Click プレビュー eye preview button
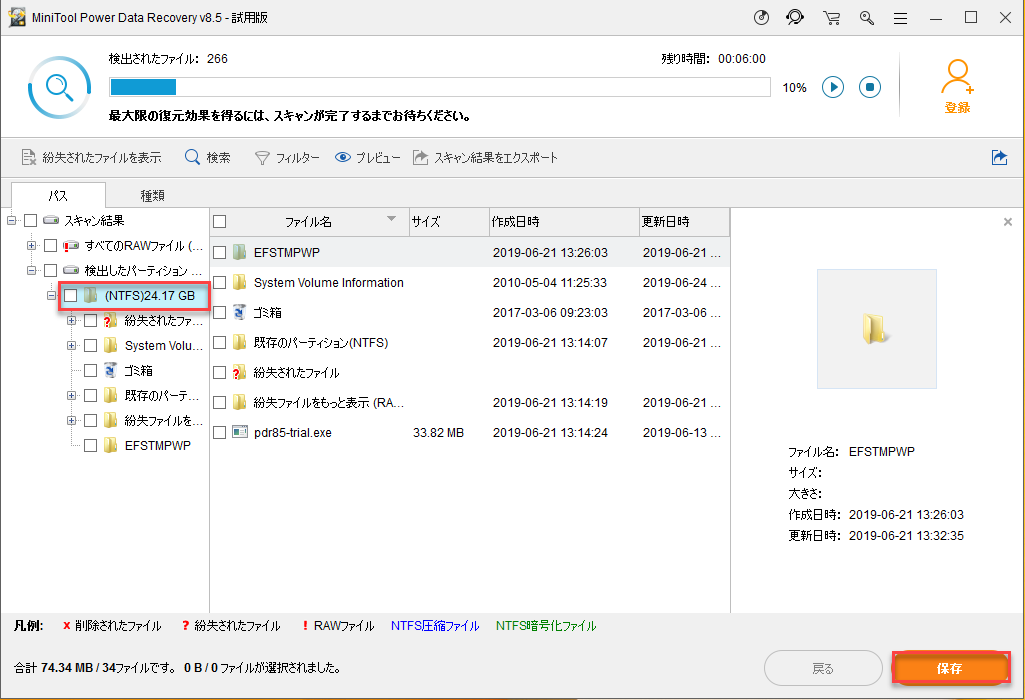The image size is (1025, 700). 367,158
